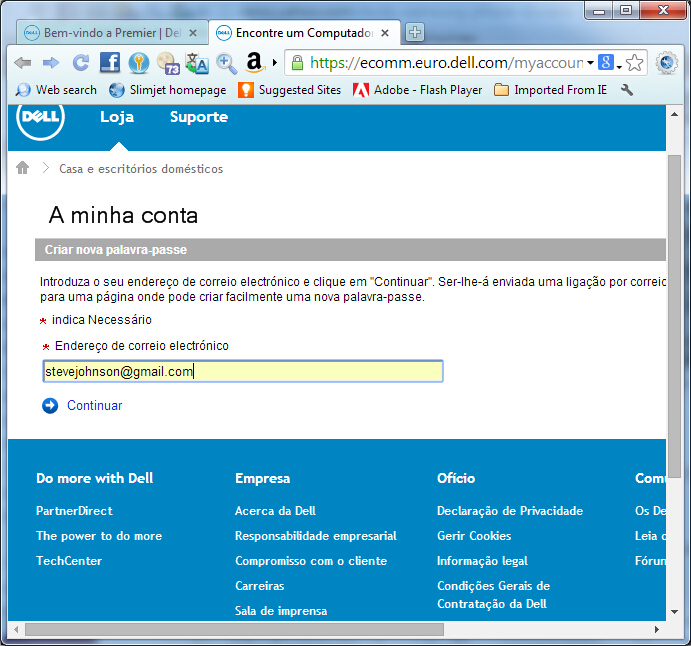The height and width of the screenshot is (646, 691).
Task: Open the Suggested Sites bookmark
Action: coord(290,90)
